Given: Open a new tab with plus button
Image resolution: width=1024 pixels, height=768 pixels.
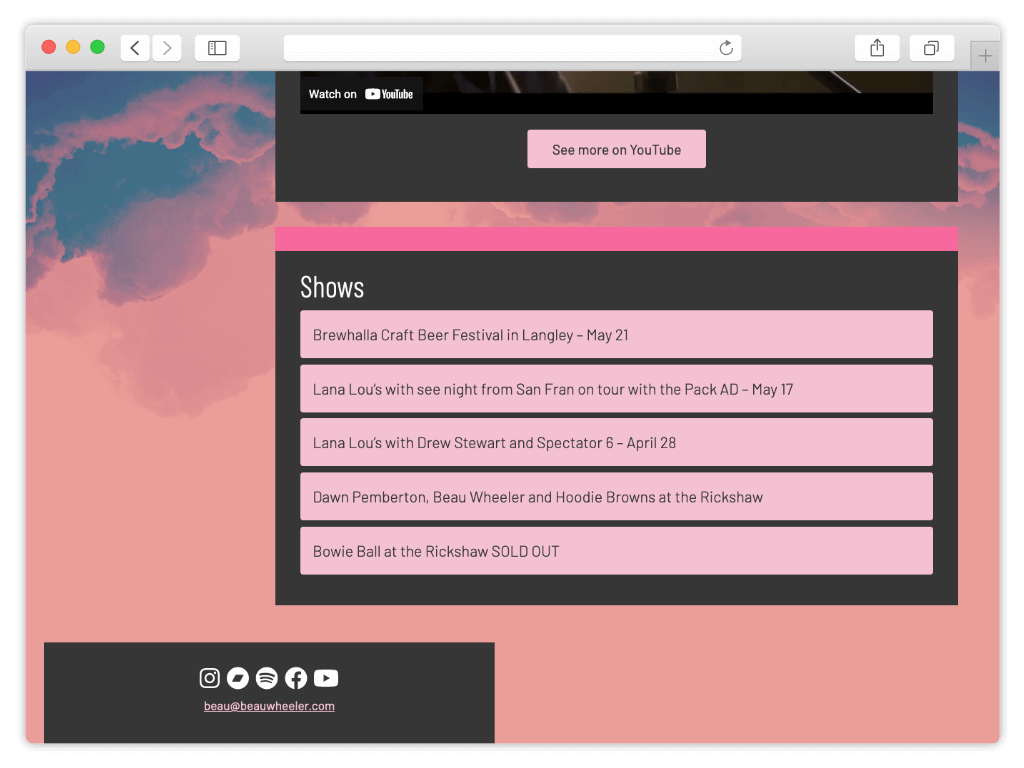Looking at the screenshot, I should click(985, 56).
